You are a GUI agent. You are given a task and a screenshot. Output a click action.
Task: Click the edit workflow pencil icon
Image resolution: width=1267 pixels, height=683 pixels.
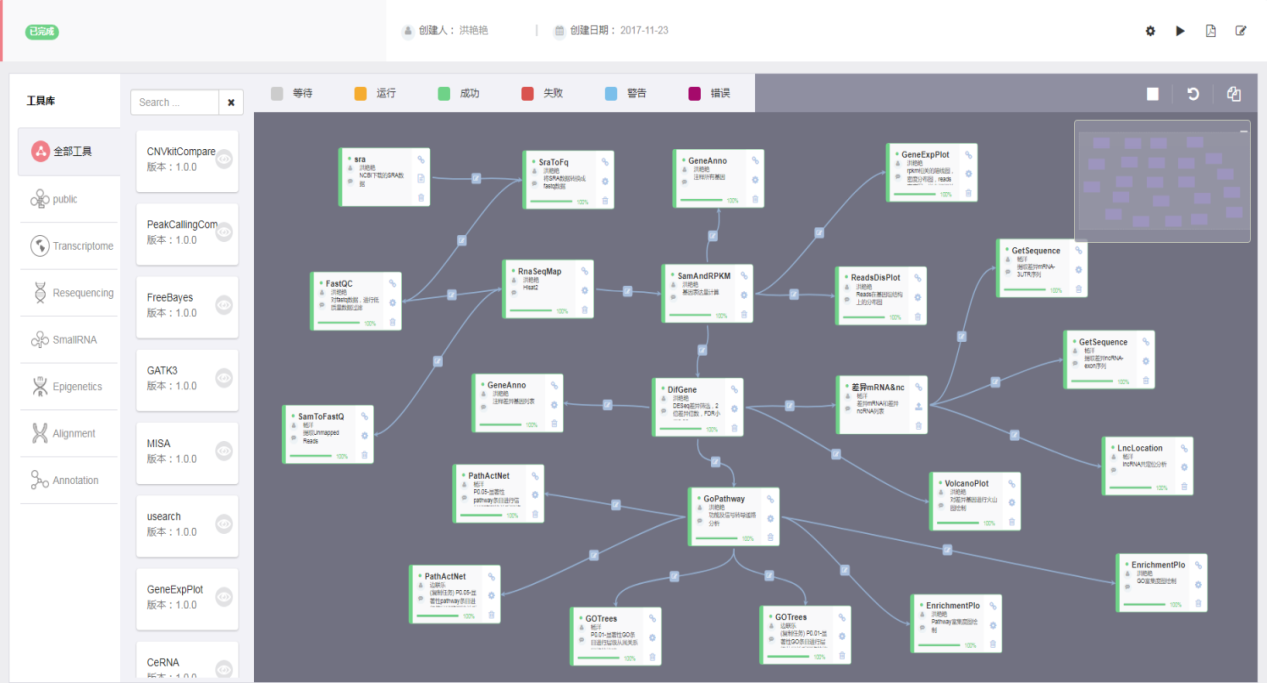tap(1241, 31)
